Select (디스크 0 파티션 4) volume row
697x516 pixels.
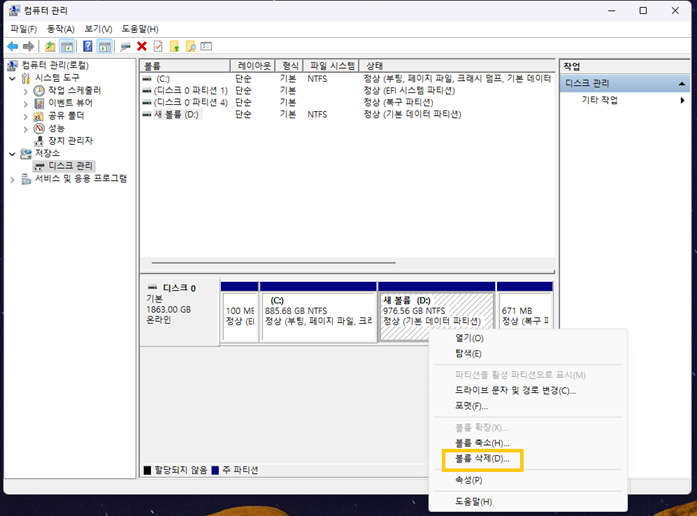pyautogui.click(x=347, y=102)
